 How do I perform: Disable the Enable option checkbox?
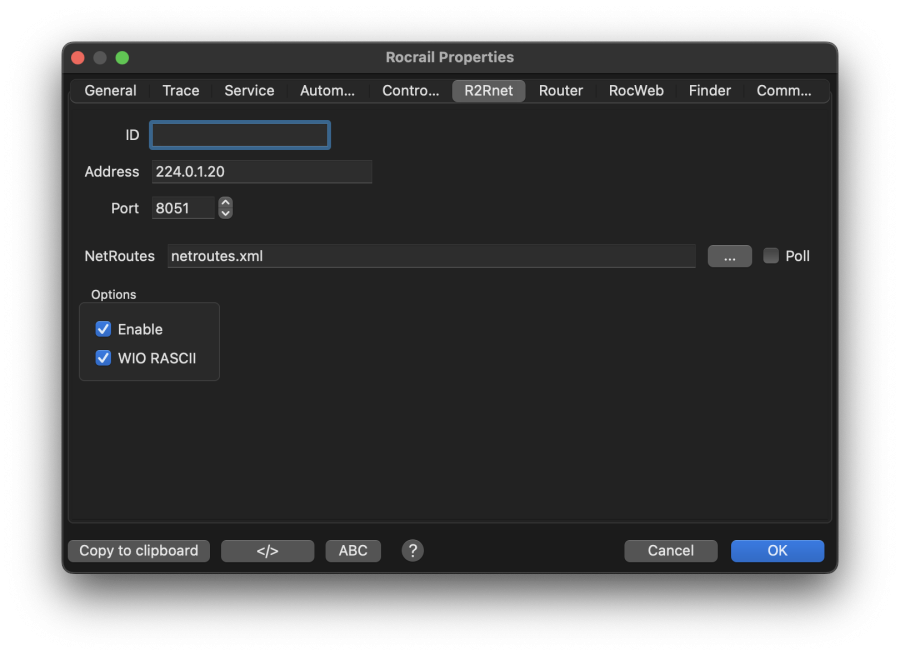click(103, 329)
